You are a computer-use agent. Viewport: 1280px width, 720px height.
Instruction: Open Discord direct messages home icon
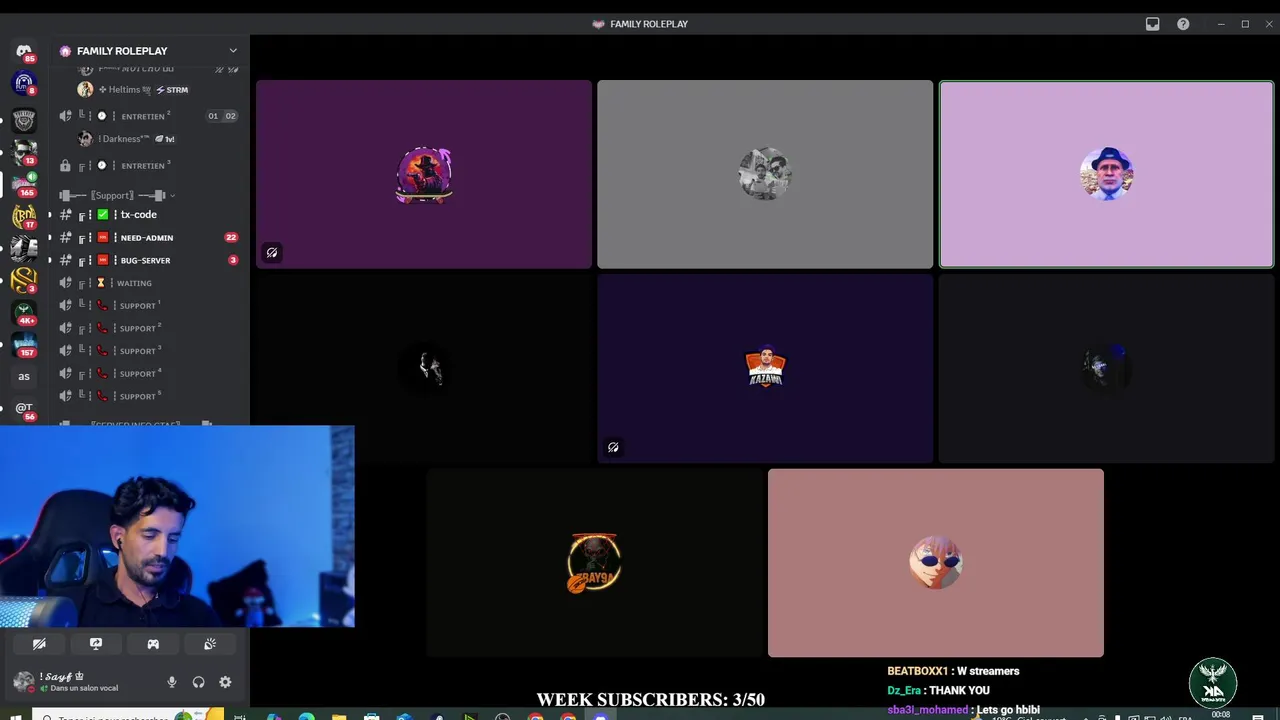coord(24,51)
